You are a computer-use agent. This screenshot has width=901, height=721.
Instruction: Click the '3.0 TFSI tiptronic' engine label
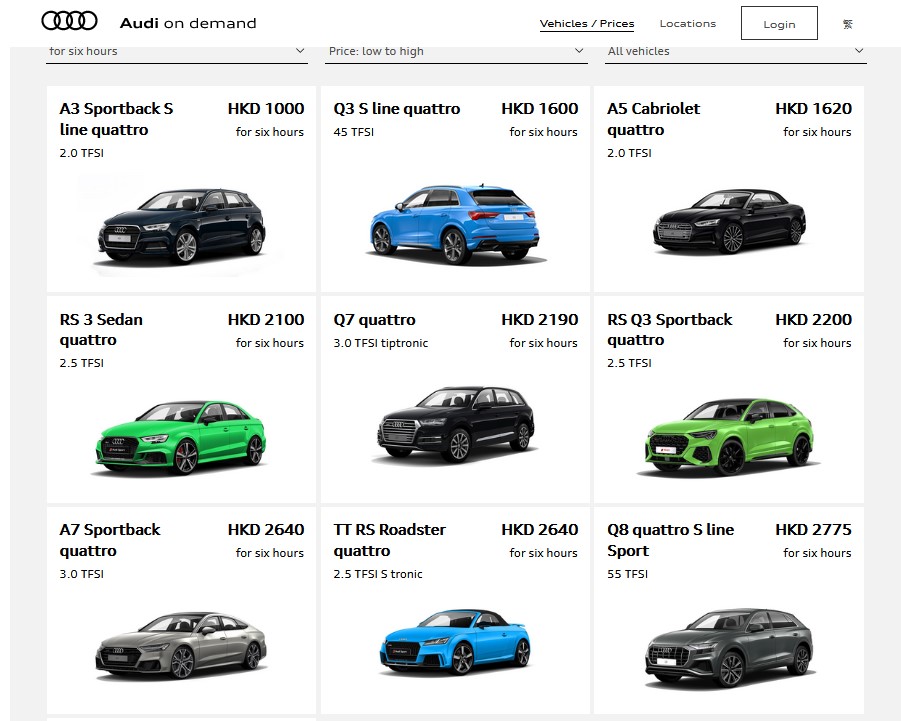[380, 343]
